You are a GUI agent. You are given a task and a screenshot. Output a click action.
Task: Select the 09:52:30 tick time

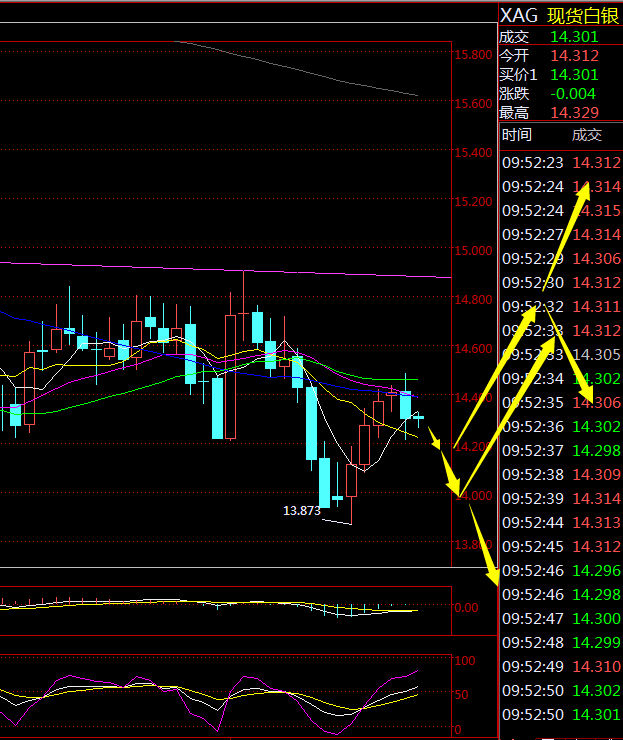(533, 283)
